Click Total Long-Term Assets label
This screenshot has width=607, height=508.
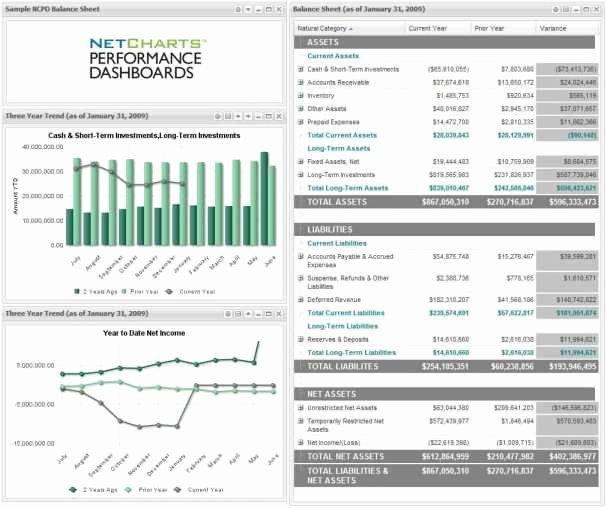point(348,188)
